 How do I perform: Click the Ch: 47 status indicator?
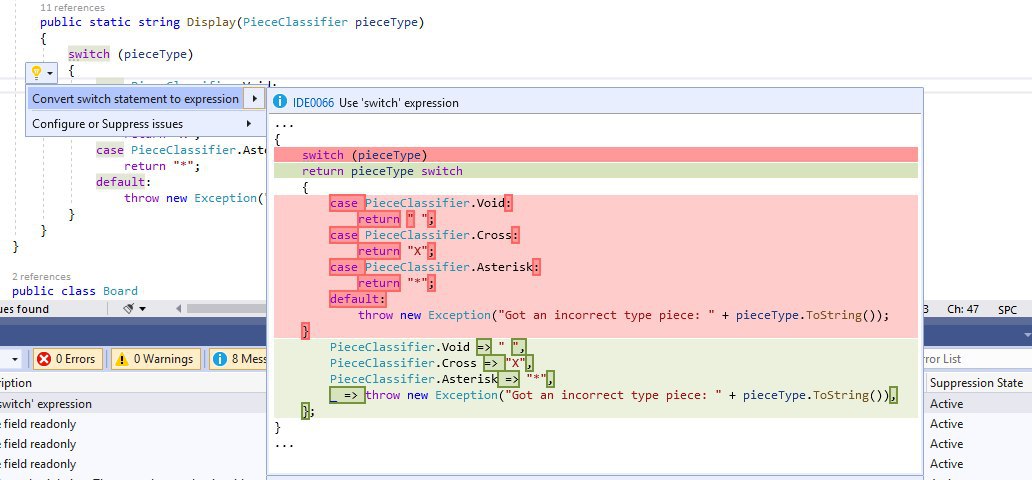[x=963, y=309]
